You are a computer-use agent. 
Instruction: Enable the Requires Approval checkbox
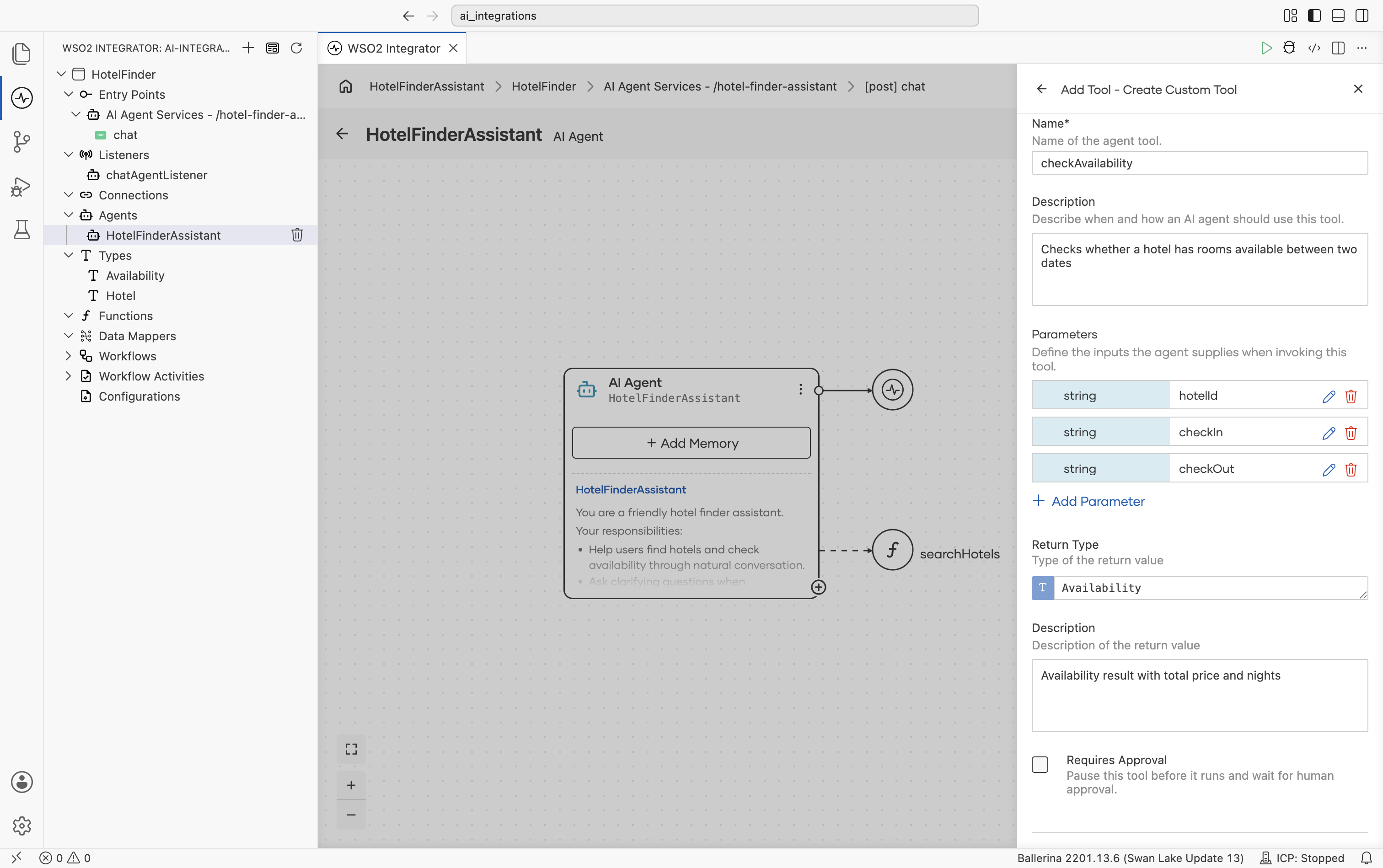coord(1040,765)
